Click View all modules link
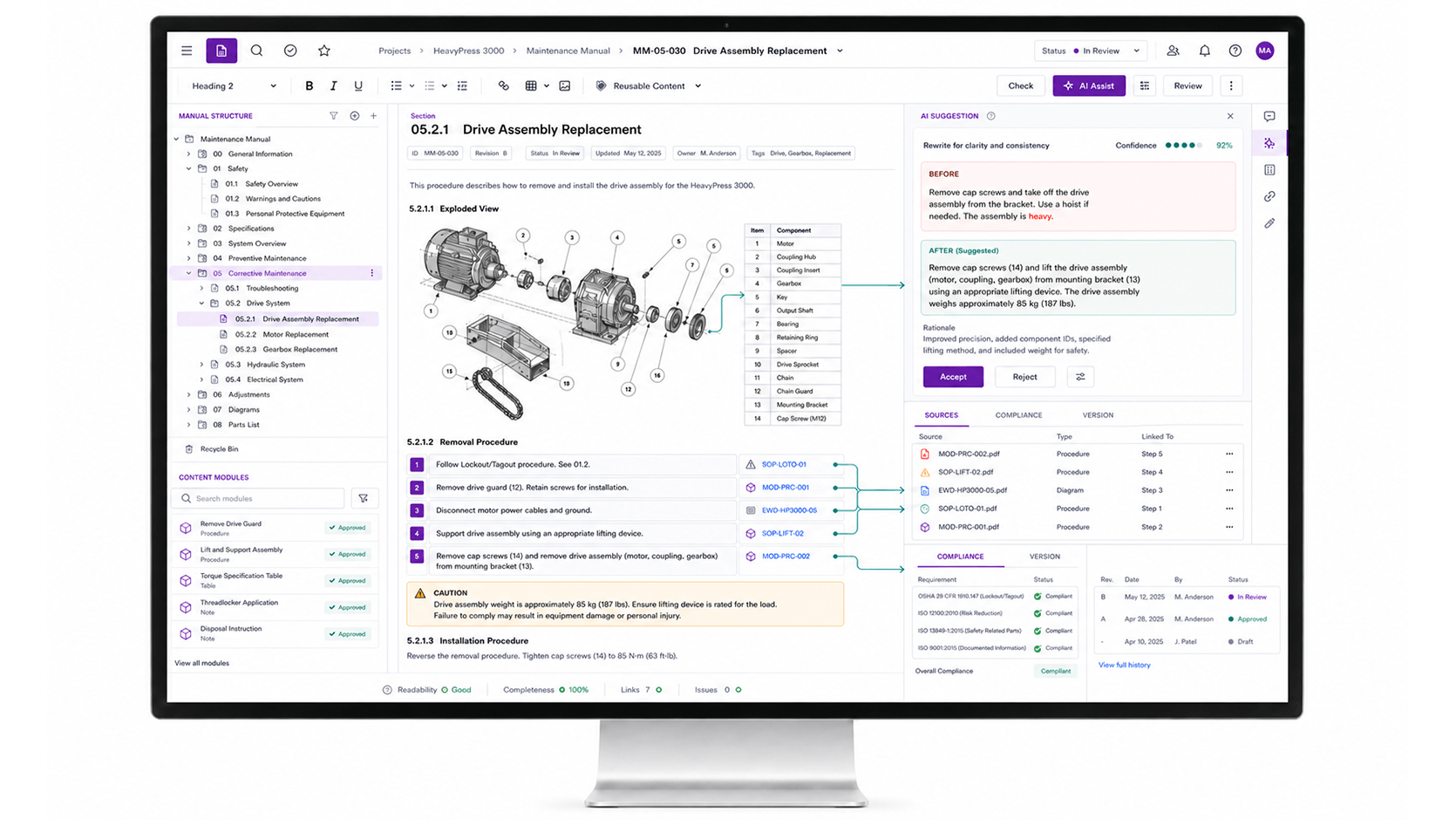 [201, 663]
